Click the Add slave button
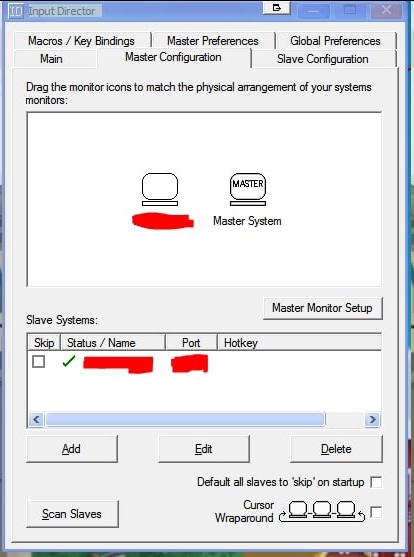 point(71,449)
